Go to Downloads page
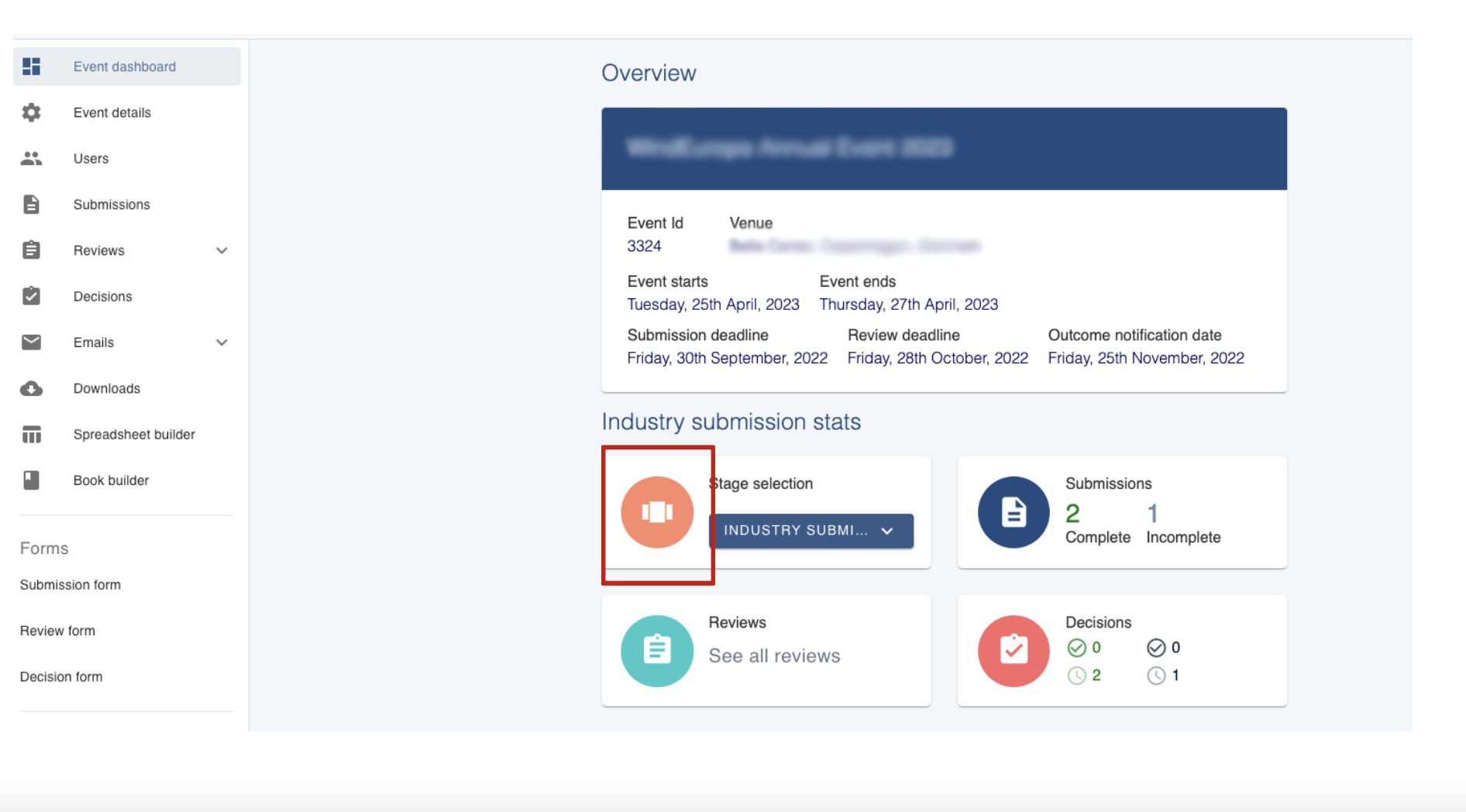This screenshot has height=812, width=1466. (x=127, y=388)
